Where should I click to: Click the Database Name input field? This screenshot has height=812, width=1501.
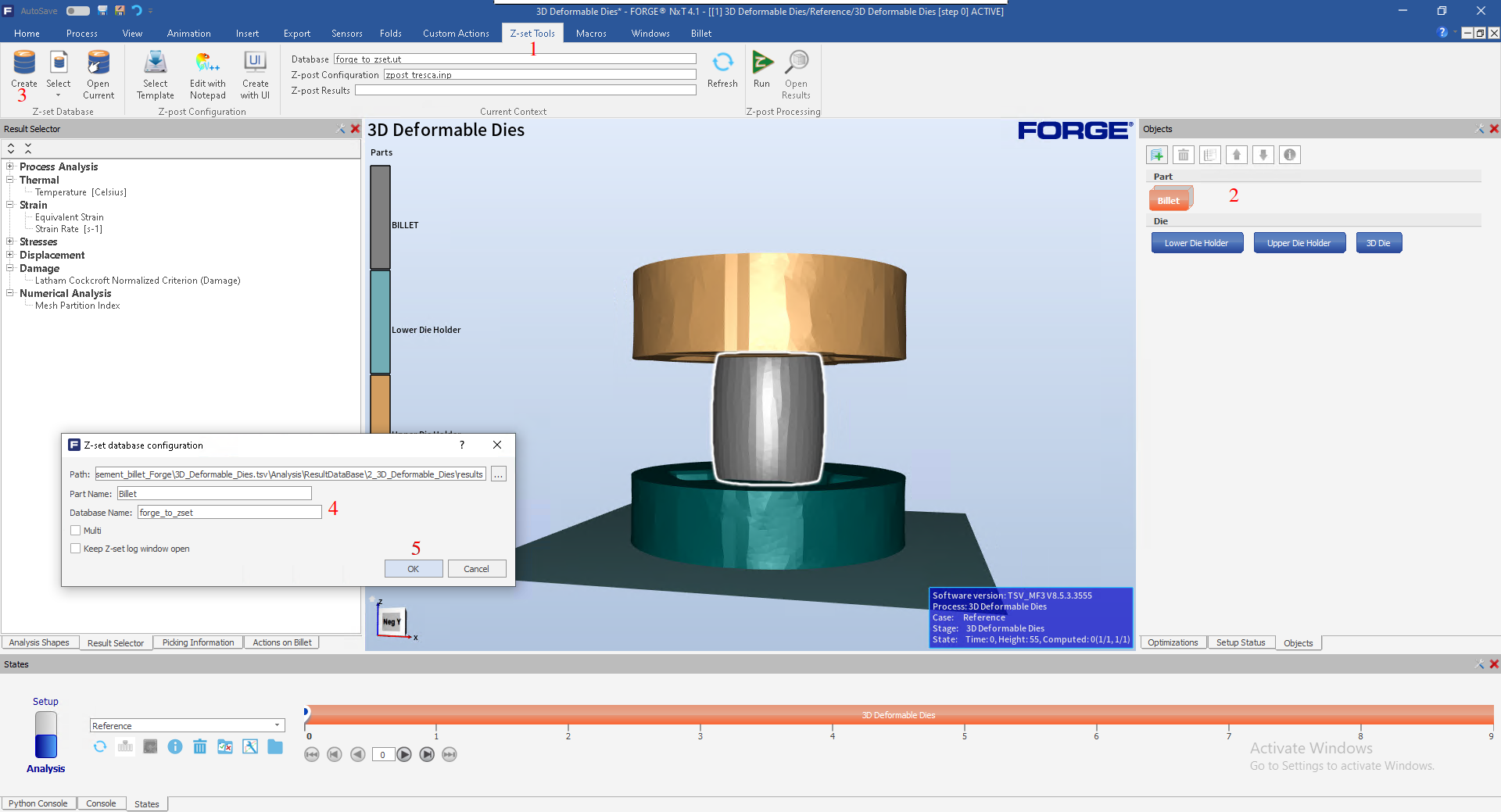click(229, 513)
